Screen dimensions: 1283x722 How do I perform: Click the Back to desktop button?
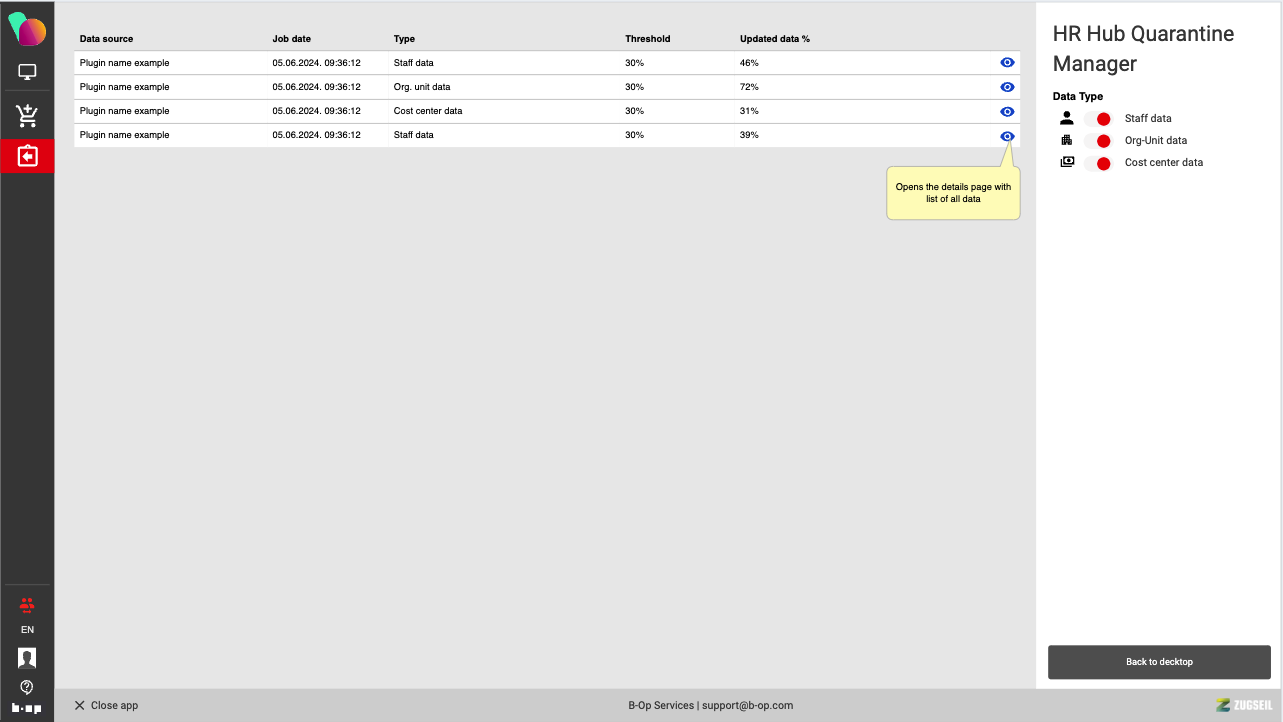[1159, 662]
